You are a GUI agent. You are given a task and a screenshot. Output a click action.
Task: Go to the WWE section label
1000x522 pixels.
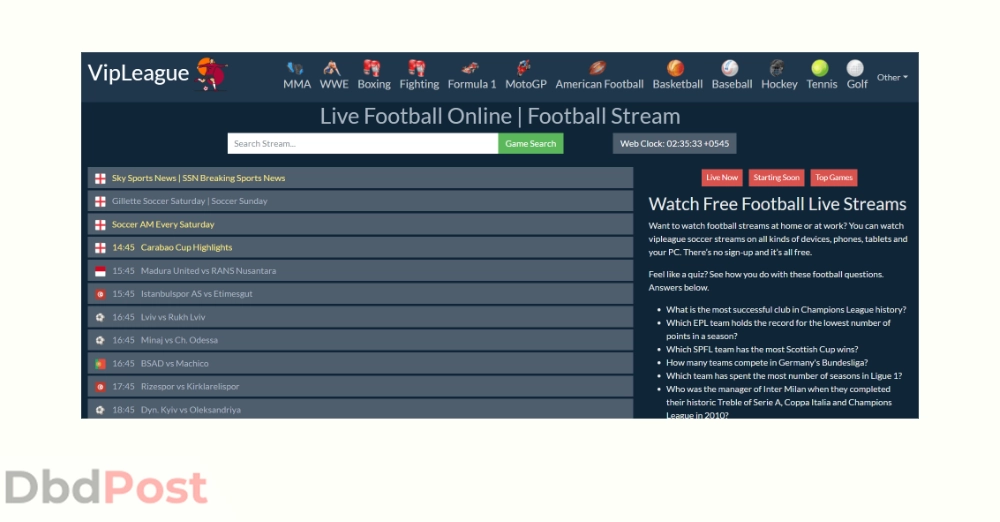click(x=334, y=84)
